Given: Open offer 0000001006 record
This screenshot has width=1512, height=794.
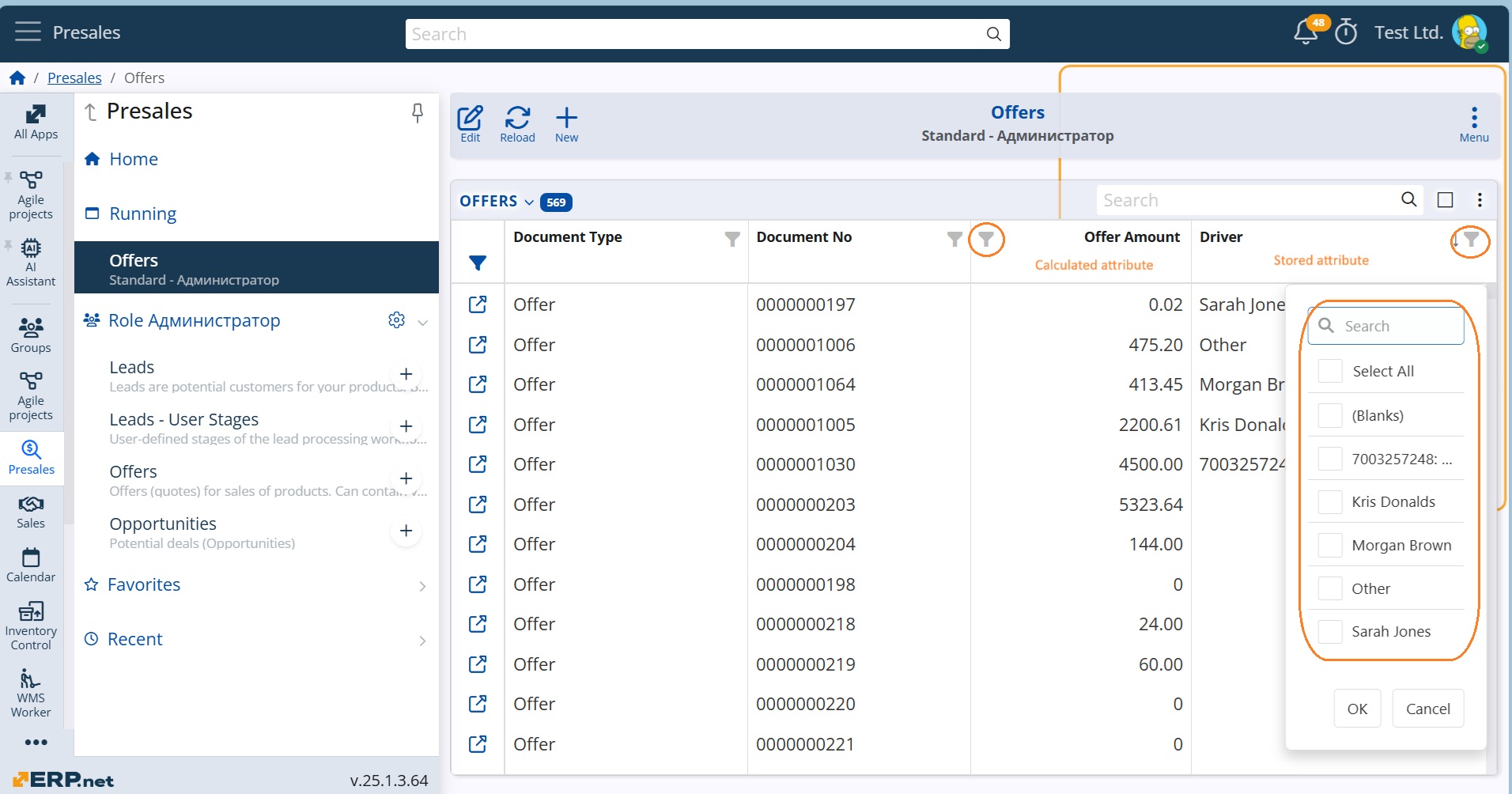Looking at the screenshot, I should click(478, 345).
